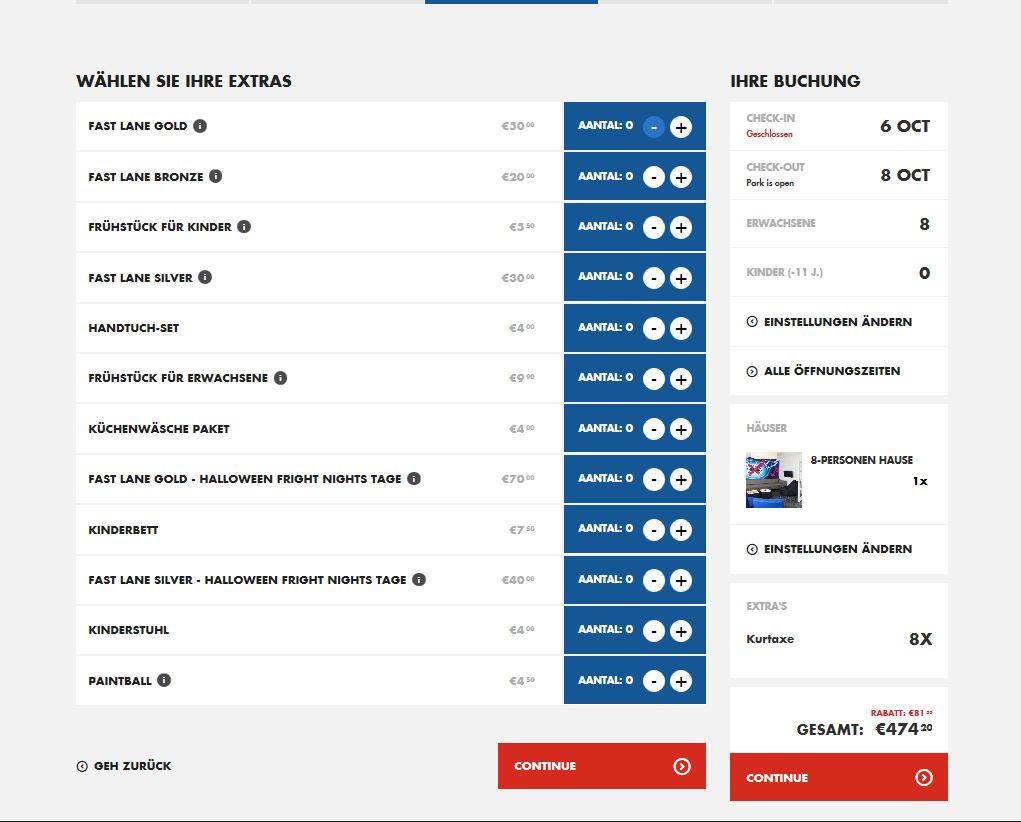Add a Küchenwäsche Paket with plus
This screenshot has width=1021, height=822.
tap(680, 429)
